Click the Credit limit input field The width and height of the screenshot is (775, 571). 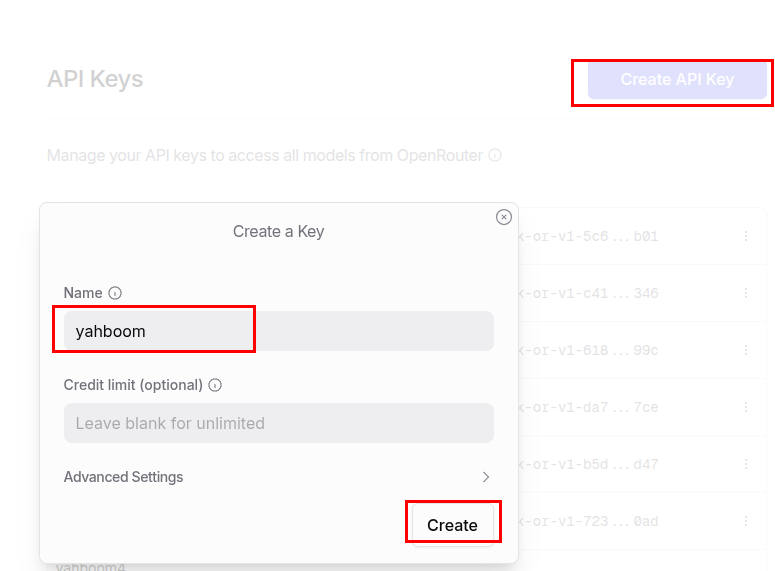pos(279,423)
